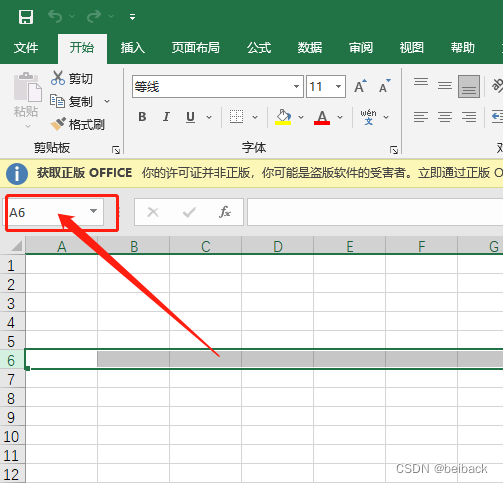The width and height of the screenshot is (503, 483).
Task: Click the Decrease Font Size icon
Action: [x=384, y=86]
